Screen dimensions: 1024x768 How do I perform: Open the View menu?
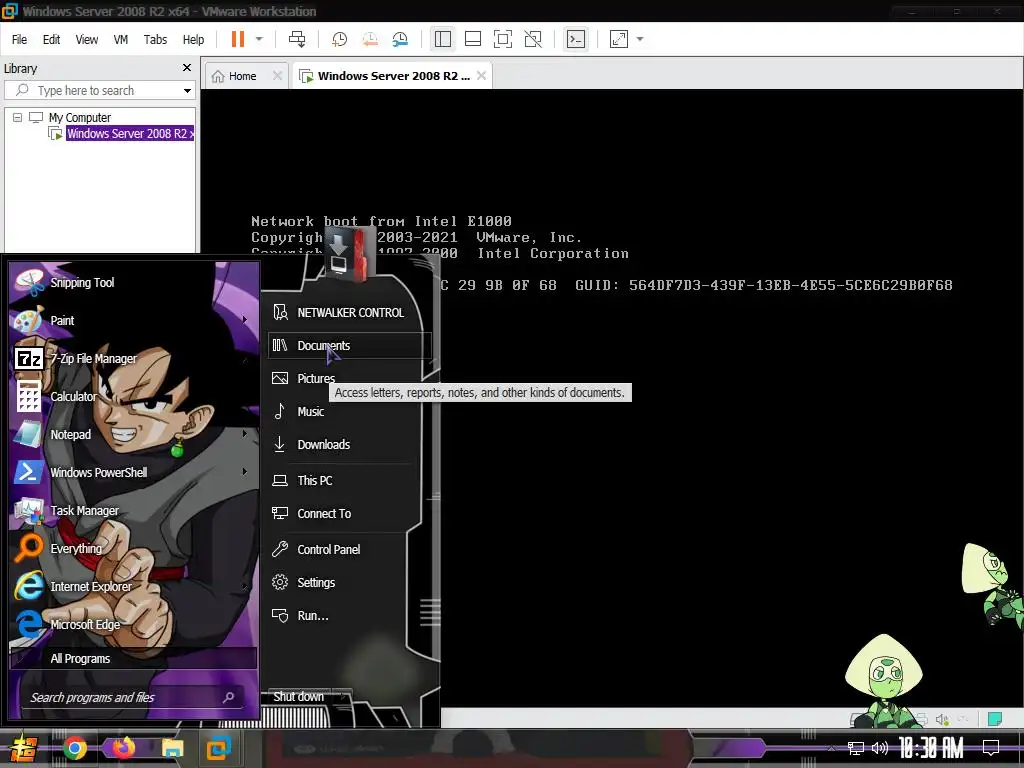(87, 40)
